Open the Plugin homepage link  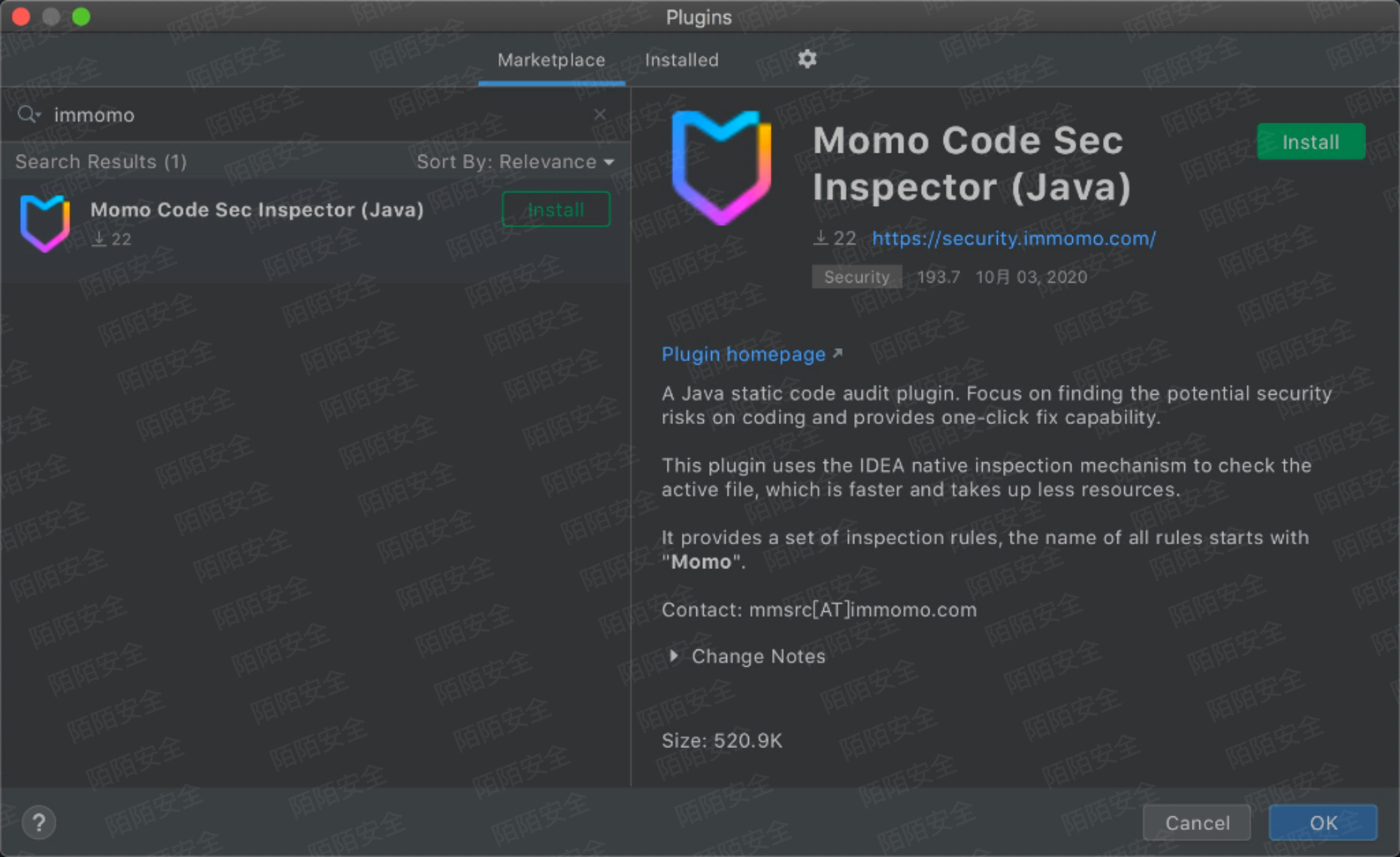click(743, 354)
